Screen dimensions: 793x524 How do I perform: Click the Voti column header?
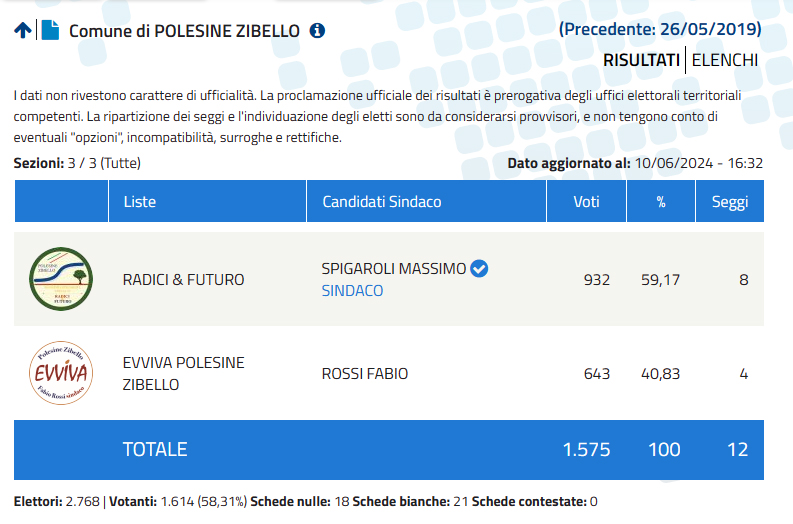coord(587,201)
